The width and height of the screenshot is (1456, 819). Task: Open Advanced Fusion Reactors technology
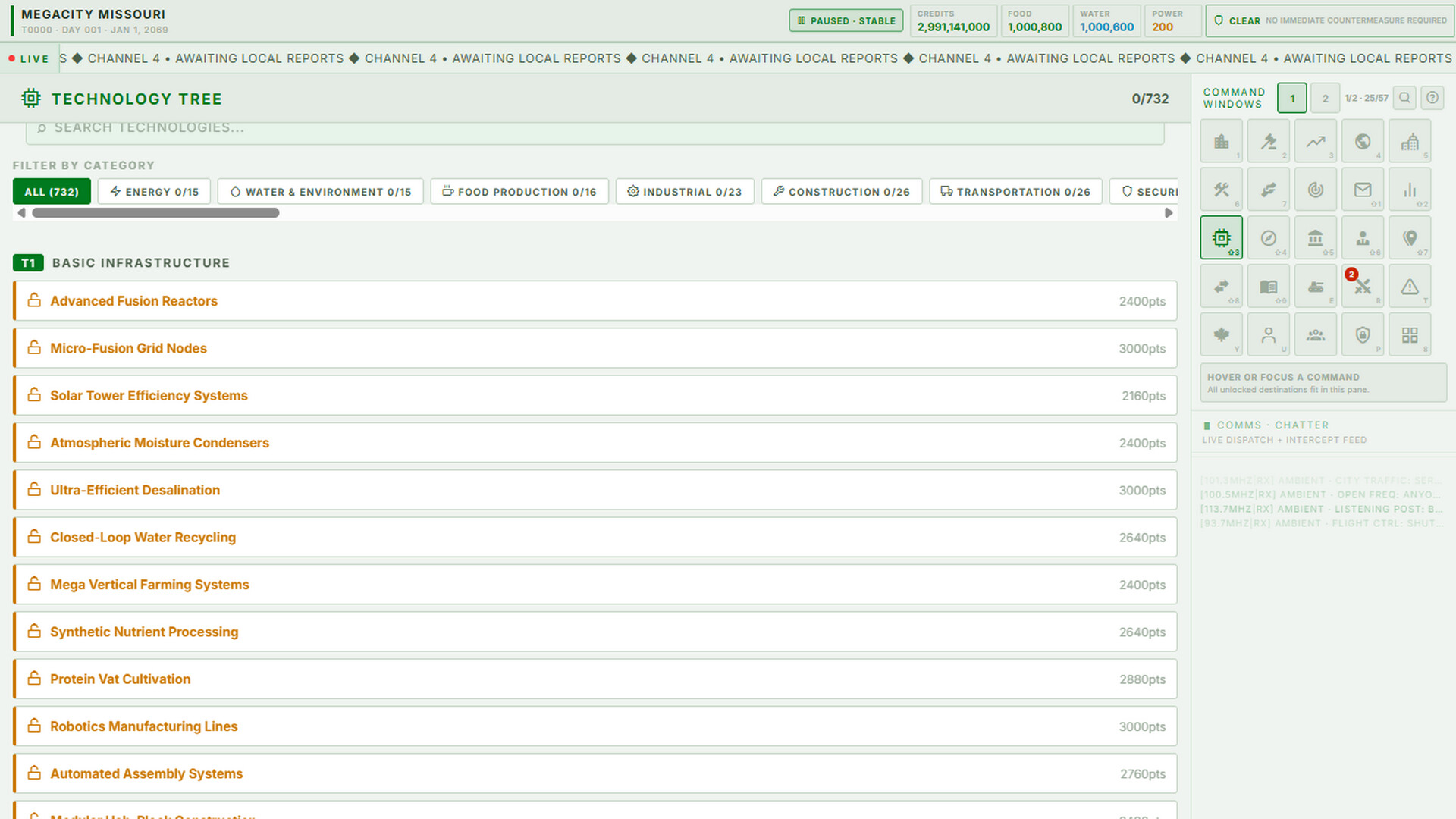click(x=595, y=301)
